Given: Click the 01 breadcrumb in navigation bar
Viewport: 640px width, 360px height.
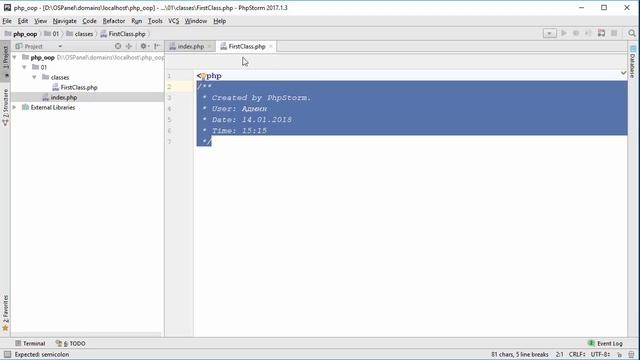Looking at the screenshot, I should (52, 34).
